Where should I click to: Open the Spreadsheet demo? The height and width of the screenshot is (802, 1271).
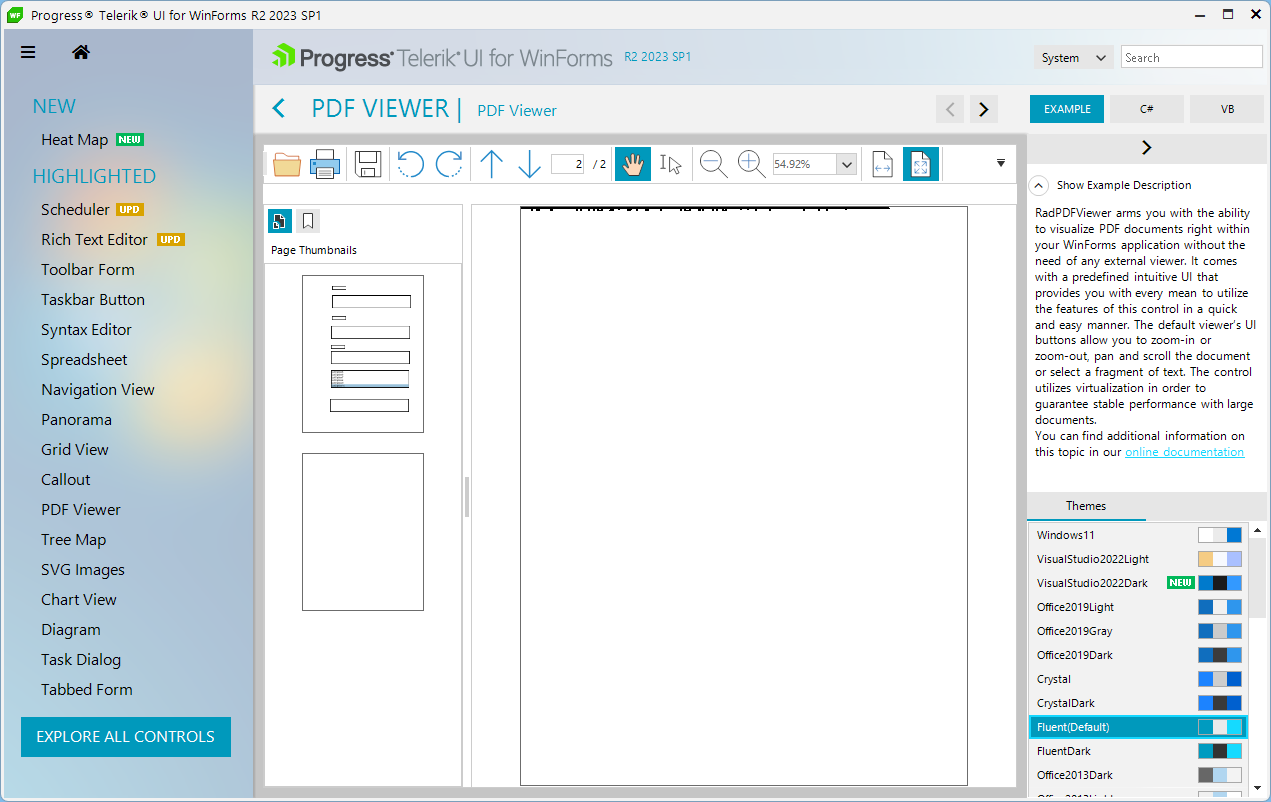[x=84, y=360]
